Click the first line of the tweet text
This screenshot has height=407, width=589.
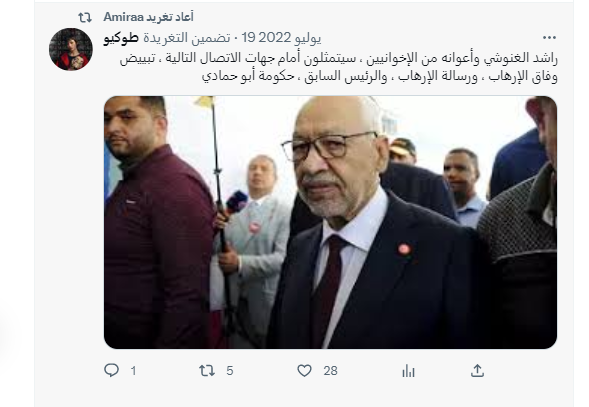(x=338, y=59)
